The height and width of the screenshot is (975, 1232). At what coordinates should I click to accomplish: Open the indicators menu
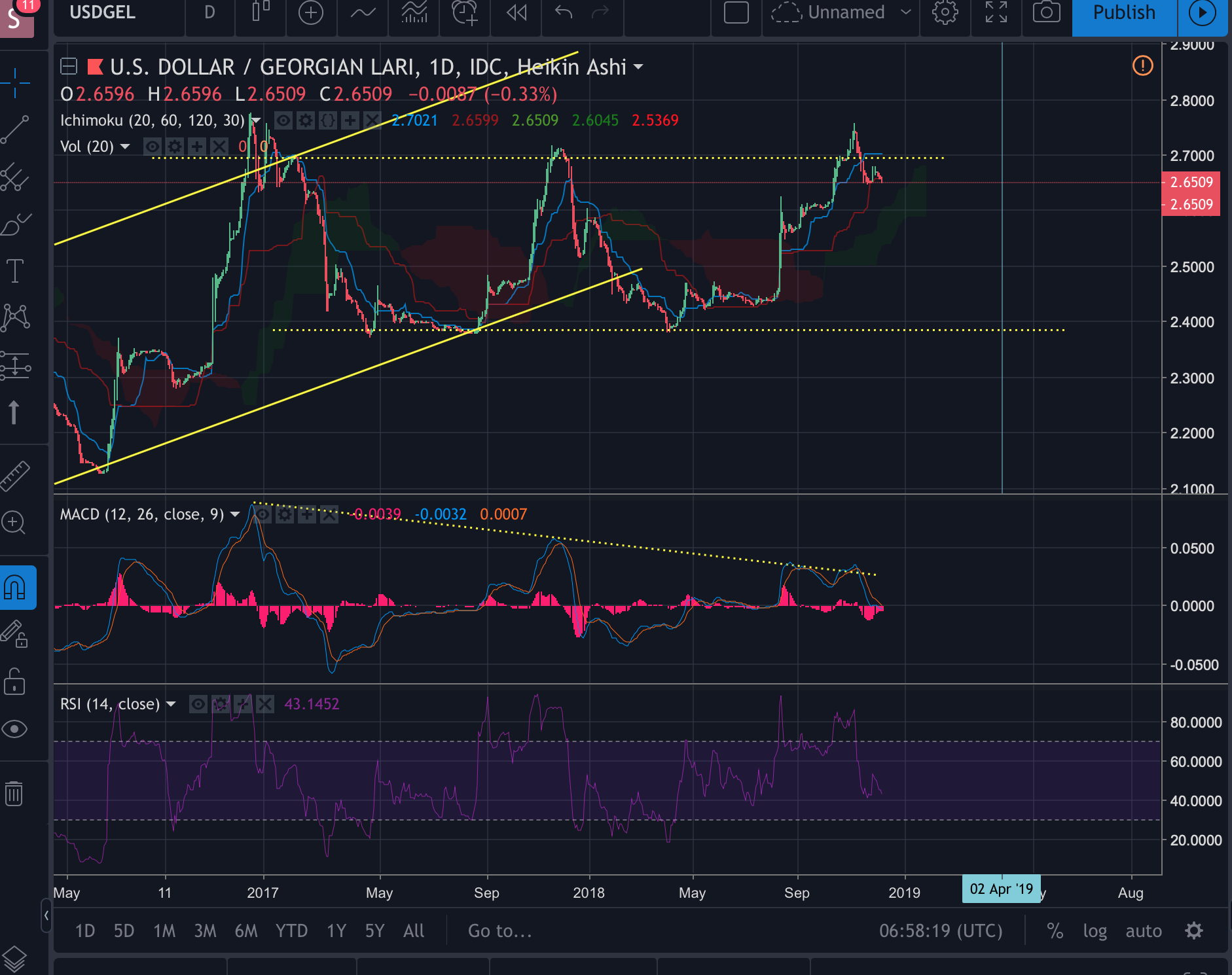point(362,12)
